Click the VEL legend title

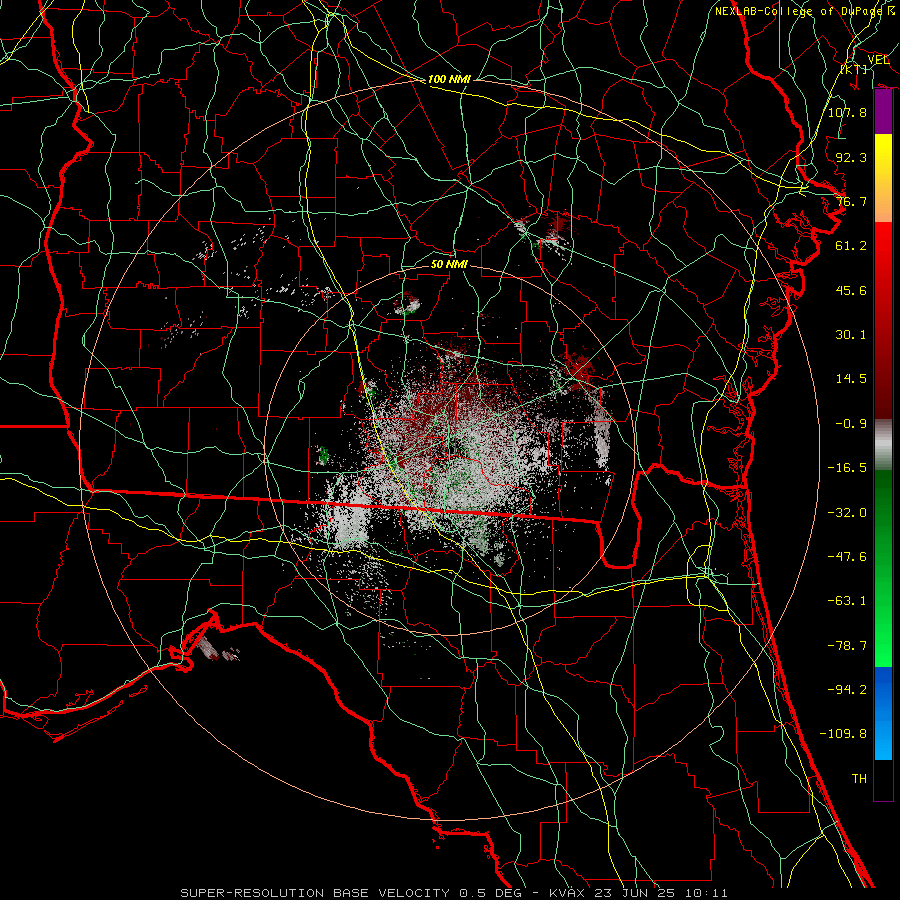(878, 59)
